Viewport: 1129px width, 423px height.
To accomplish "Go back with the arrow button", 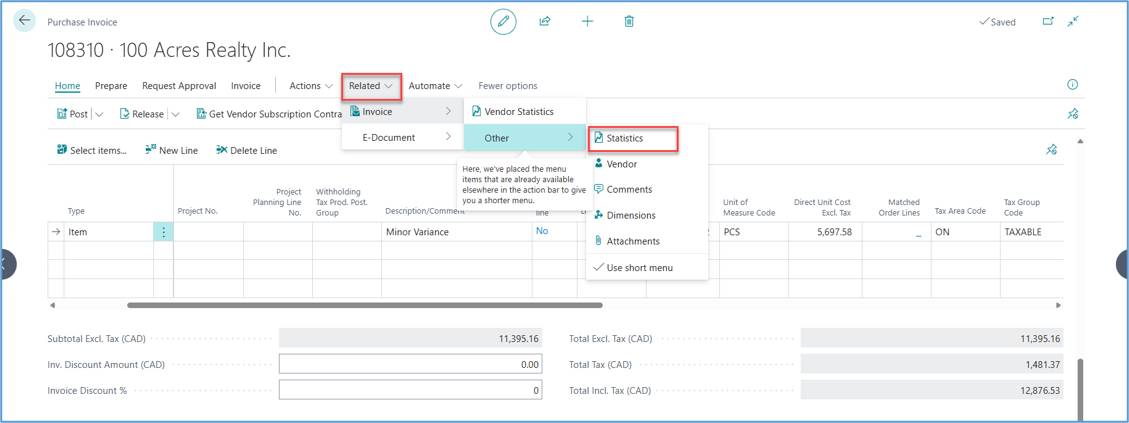I will (x=25, y=20).
